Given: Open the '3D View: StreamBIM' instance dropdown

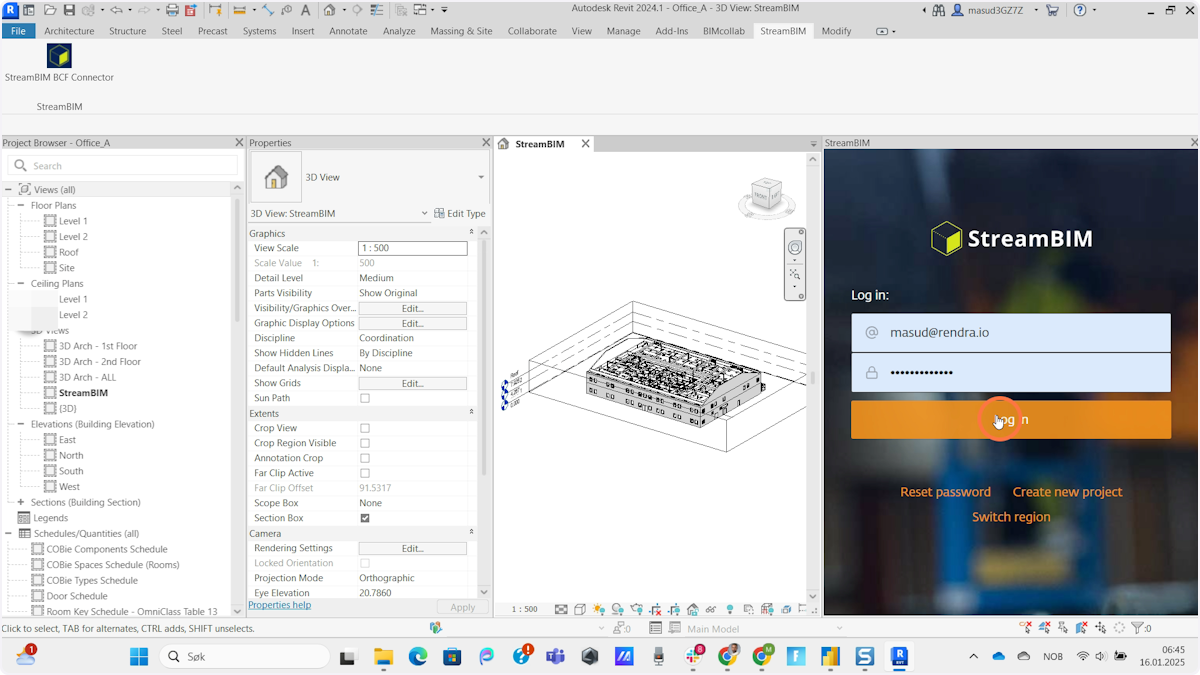Looking at the screenshot, I should (x=424, y=213).
